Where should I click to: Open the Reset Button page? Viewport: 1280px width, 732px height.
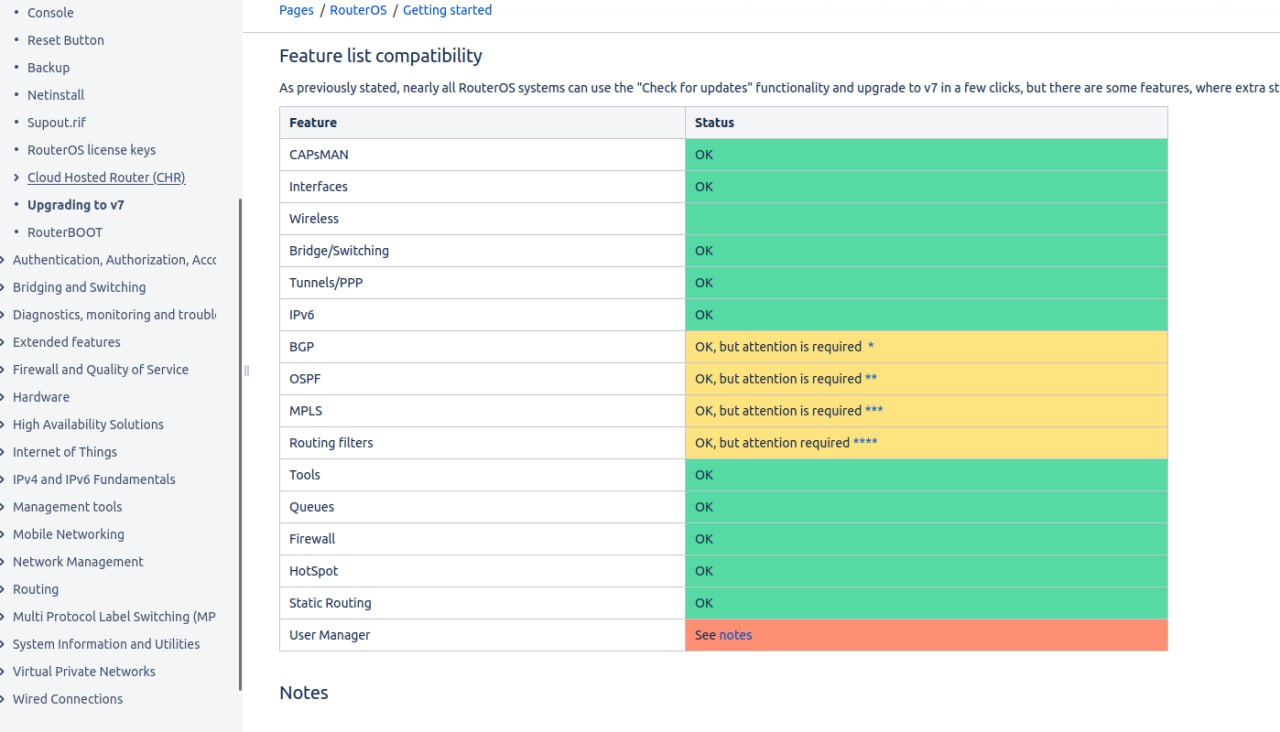click(66, 40)
